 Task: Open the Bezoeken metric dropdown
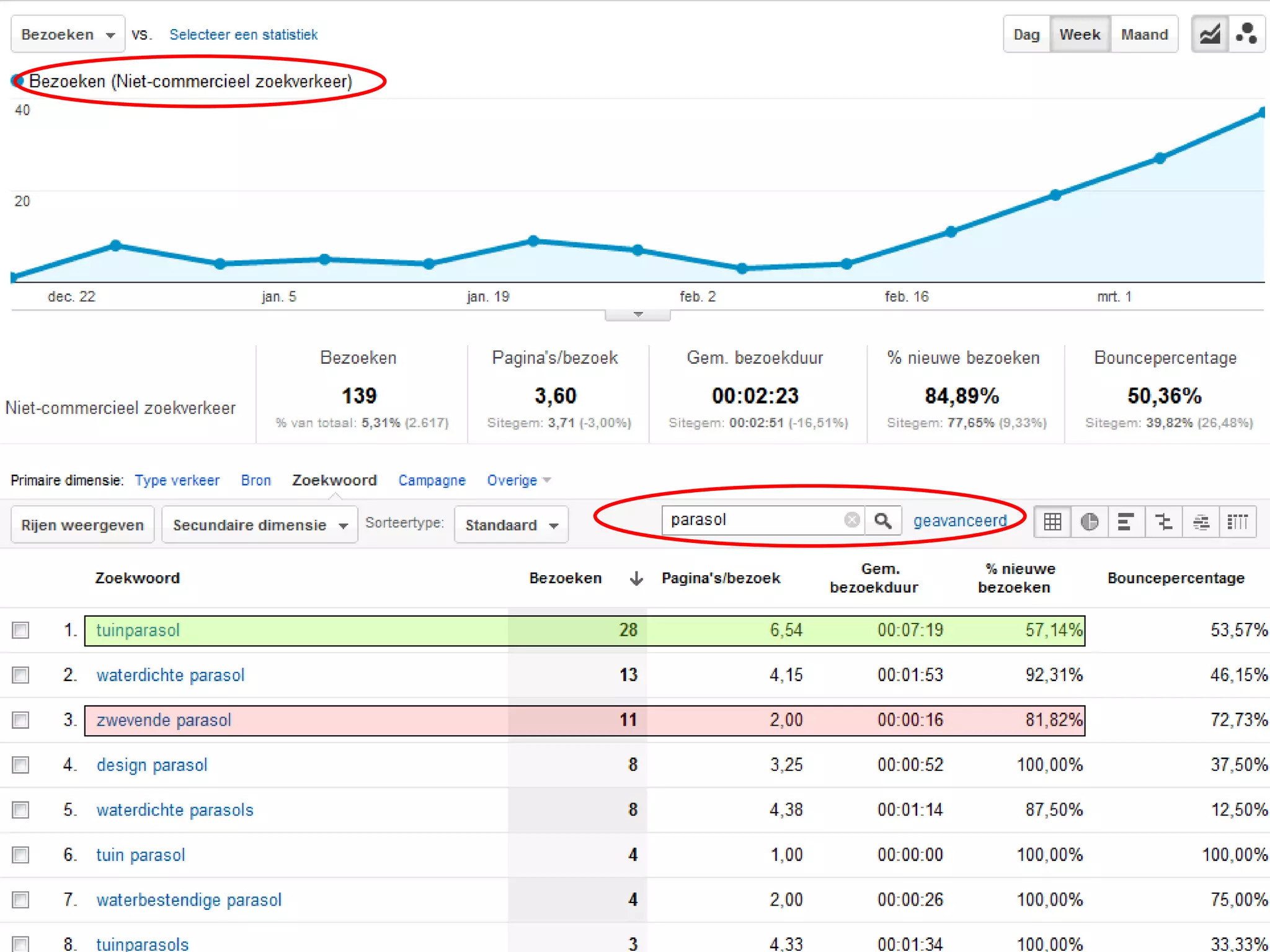(68, 35)
